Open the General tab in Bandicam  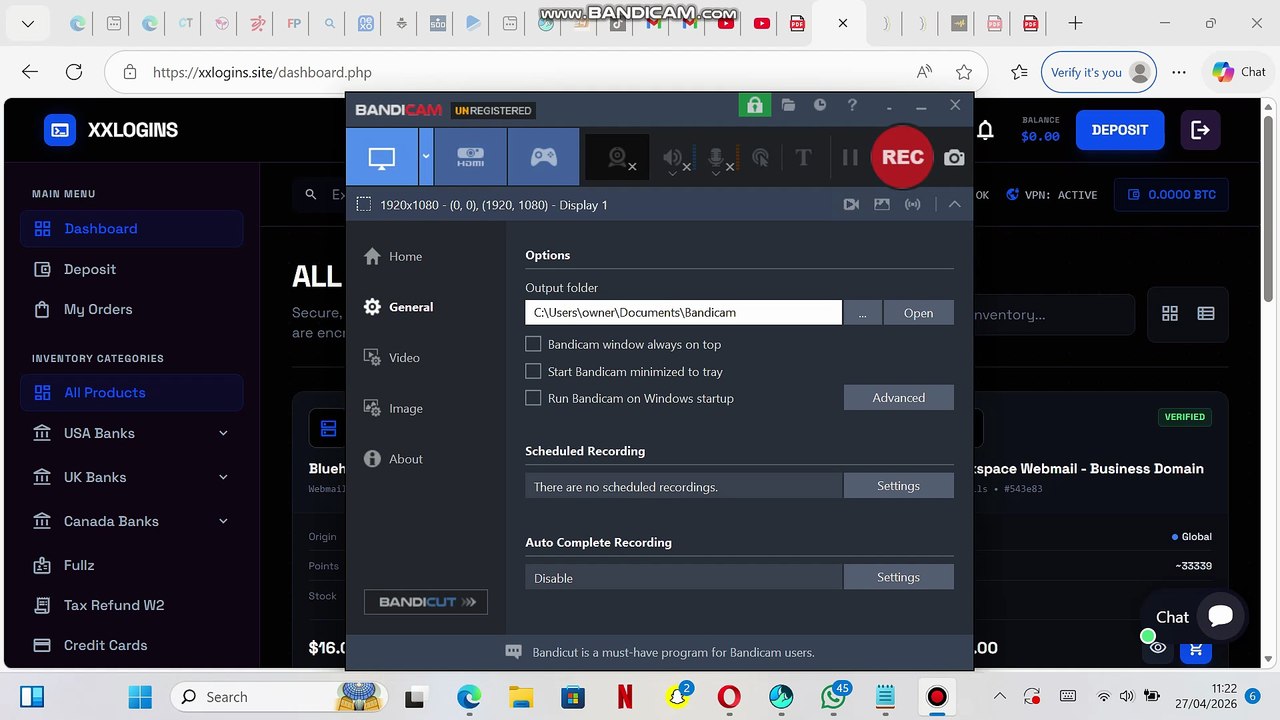(398, 307)
